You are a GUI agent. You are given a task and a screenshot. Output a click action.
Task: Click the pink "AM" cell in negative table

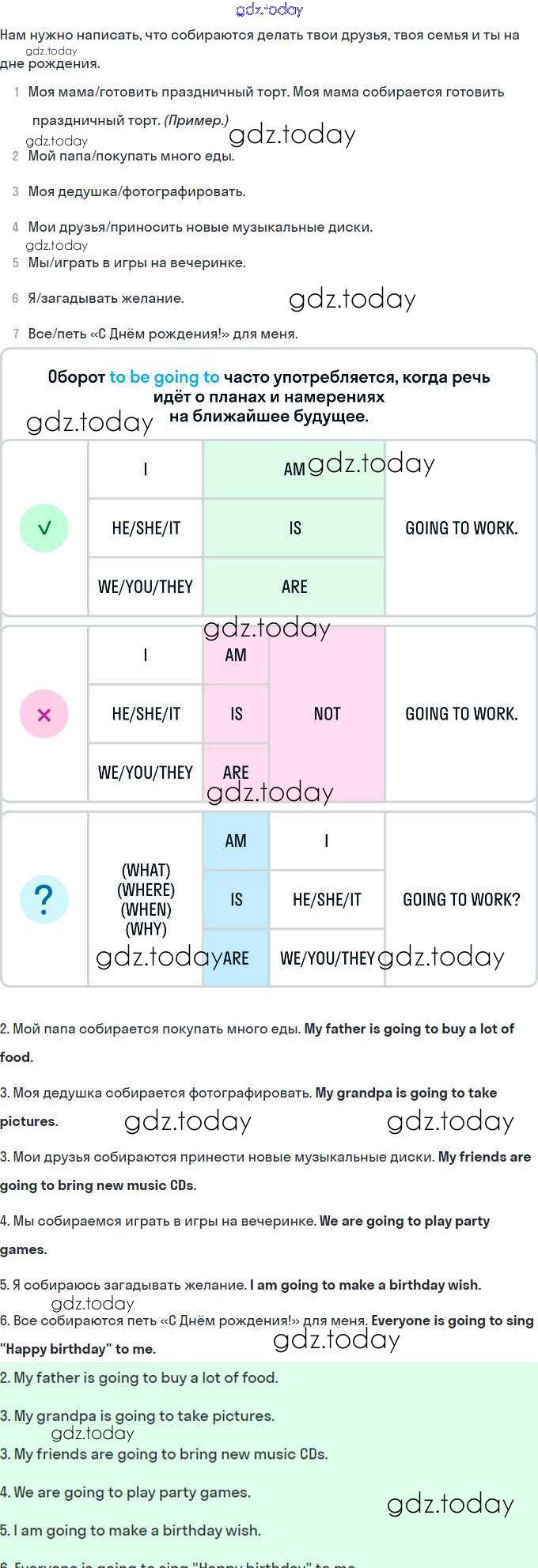click(x=236, y=655)
